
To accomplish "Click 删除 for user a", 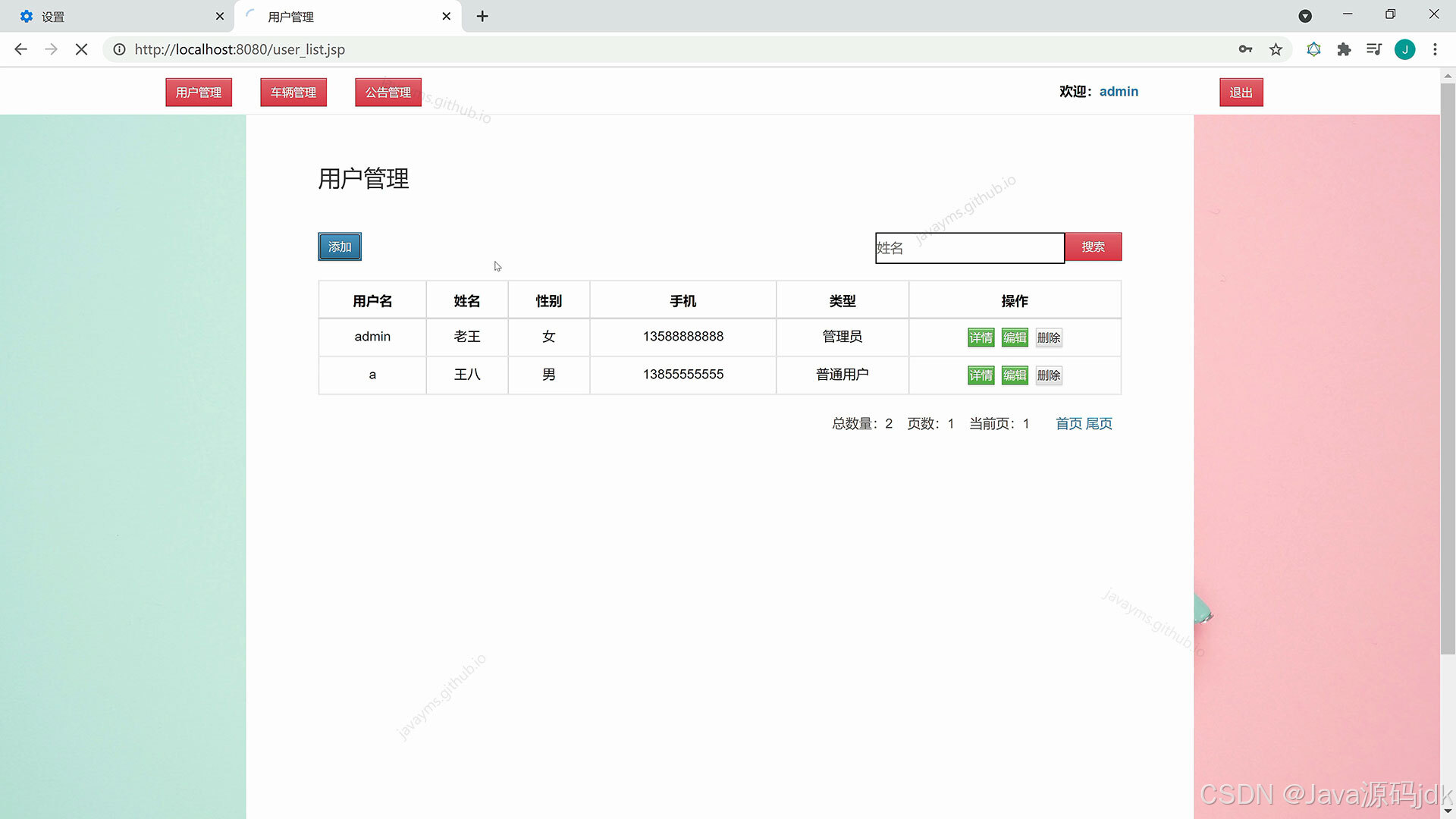I will tap(1049, 375).
